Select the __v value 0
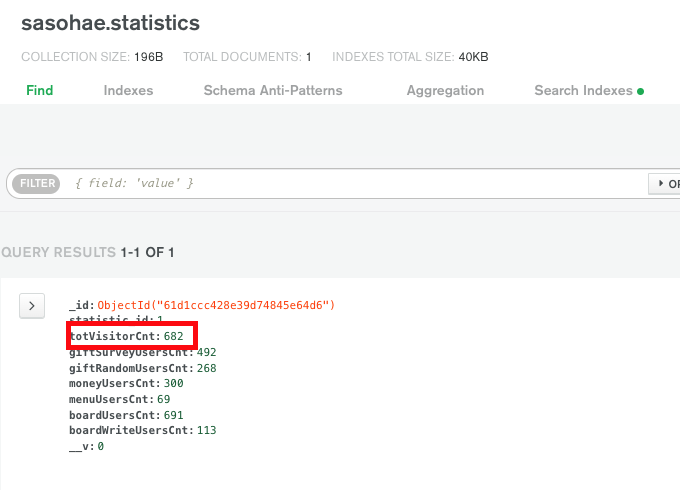This screenshot has height=490, width=680. point(101,446)
